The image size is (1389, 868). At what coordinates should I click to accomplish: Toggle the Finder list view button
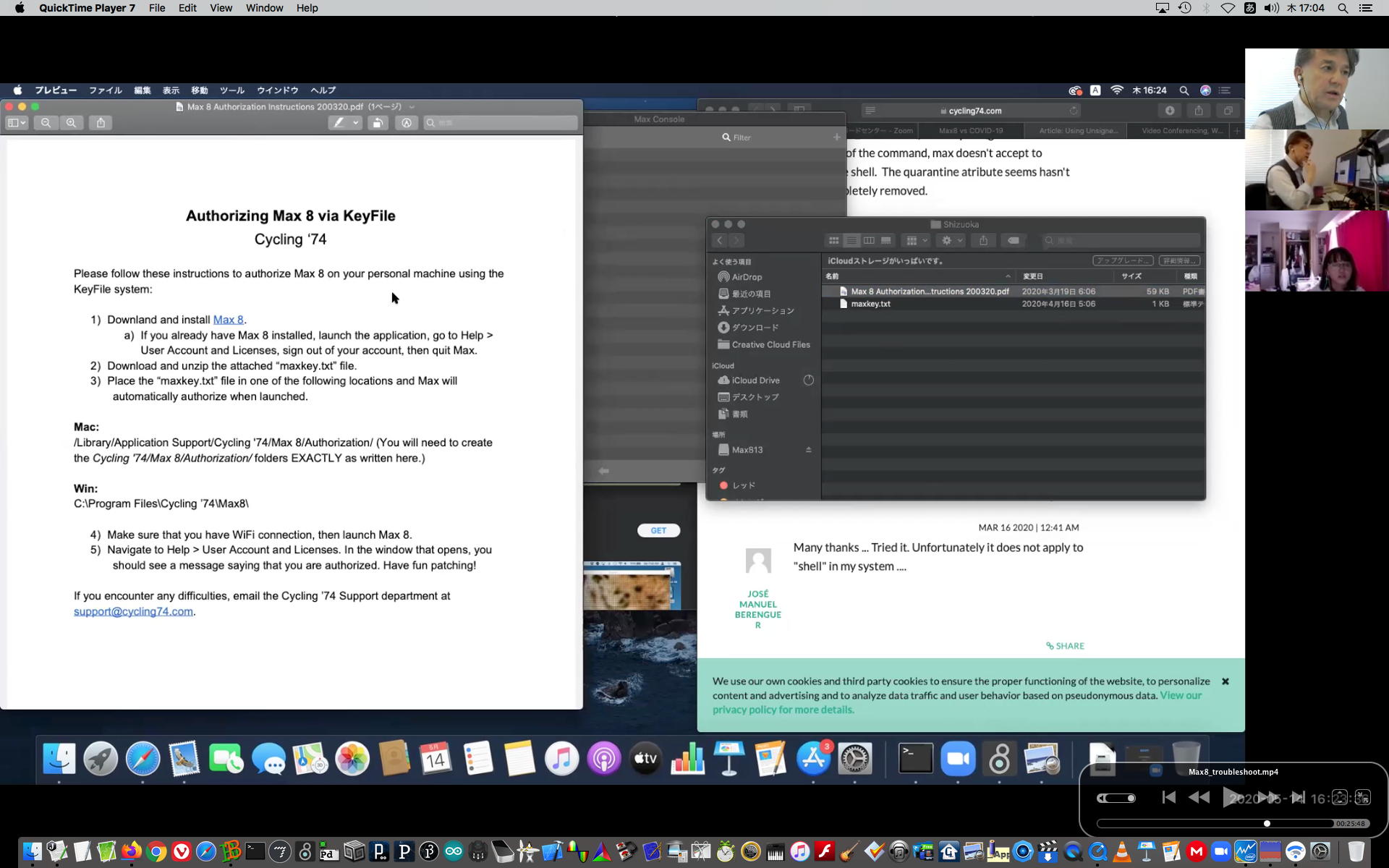click(x=851, y=240)
